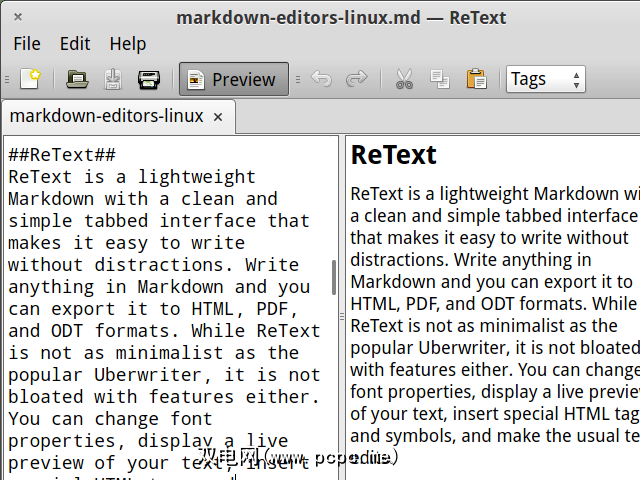This screenshot has width=640, height=480.
Task: Toggle the Preview button
Action: 234,79
